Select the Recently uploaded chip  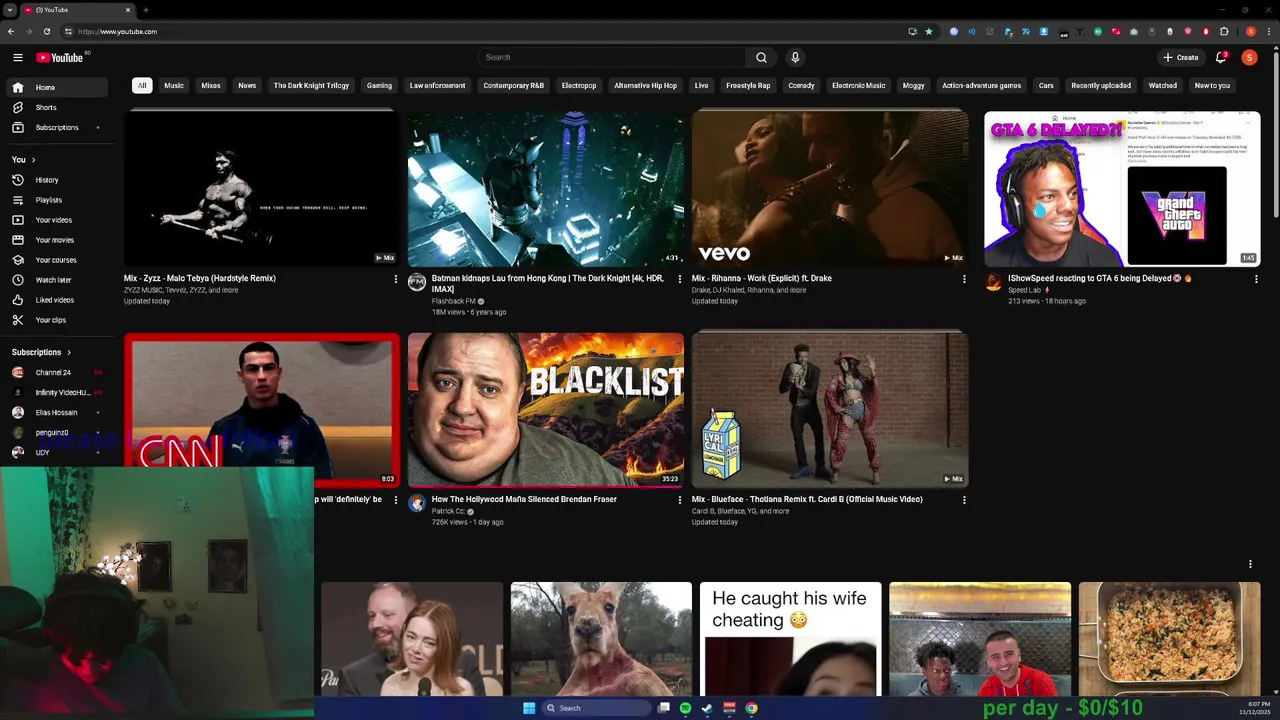1101,85
